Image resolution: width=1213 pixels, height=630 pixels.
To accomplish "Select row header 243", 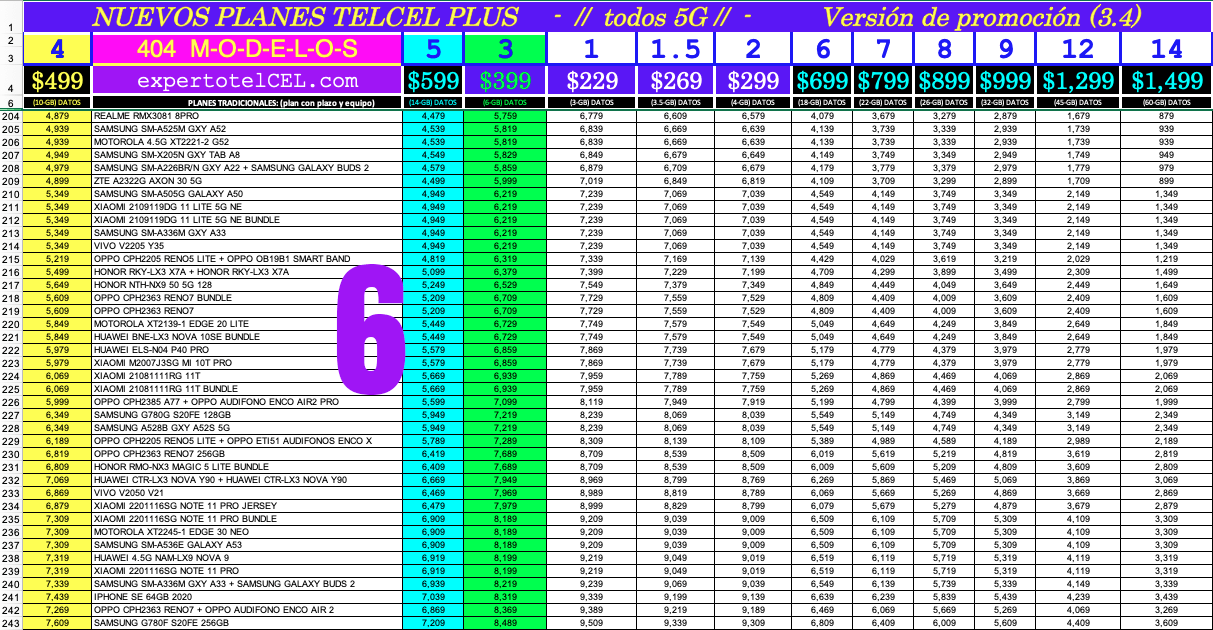I will [13, 623].
